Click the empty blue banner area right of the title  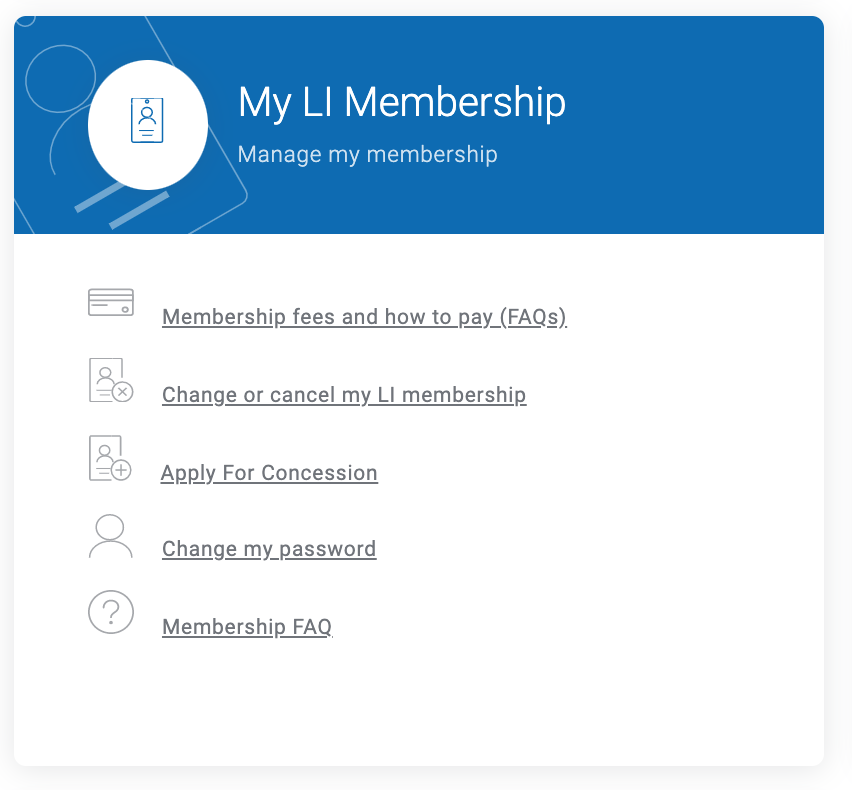(696, 125)
